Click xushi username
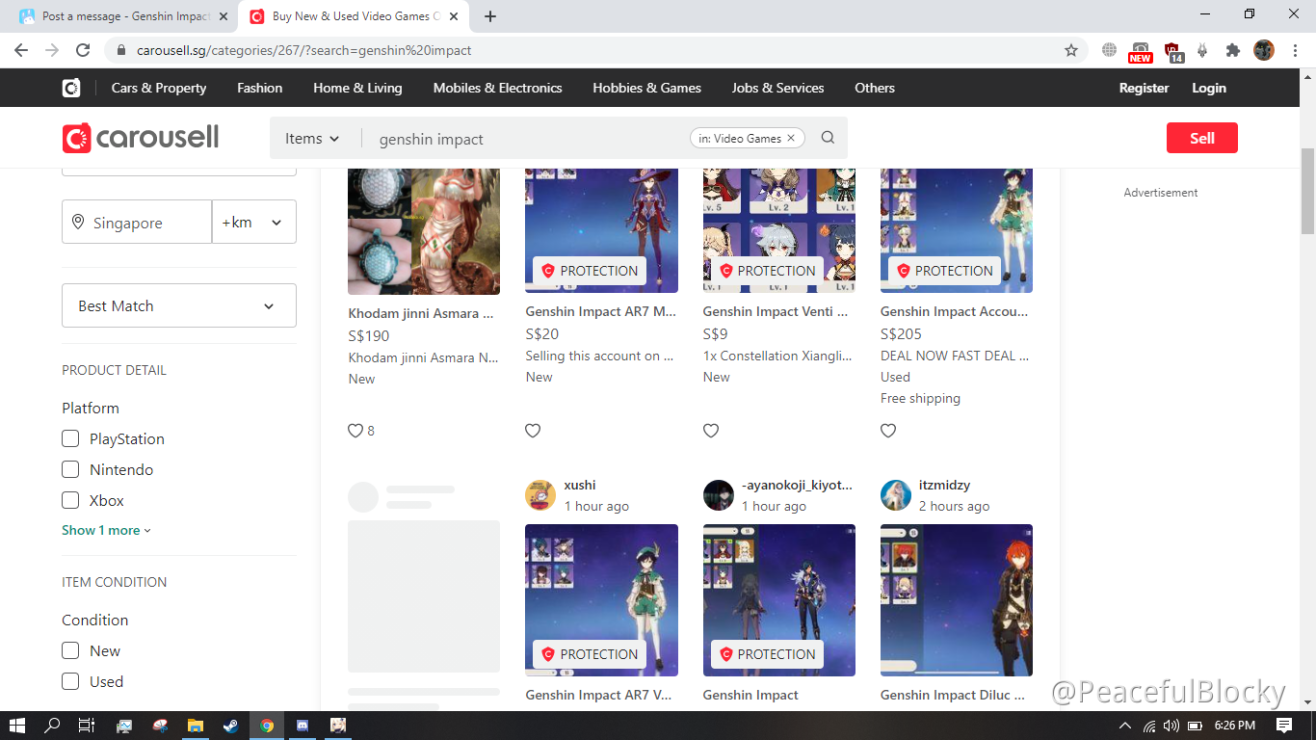 580,485
